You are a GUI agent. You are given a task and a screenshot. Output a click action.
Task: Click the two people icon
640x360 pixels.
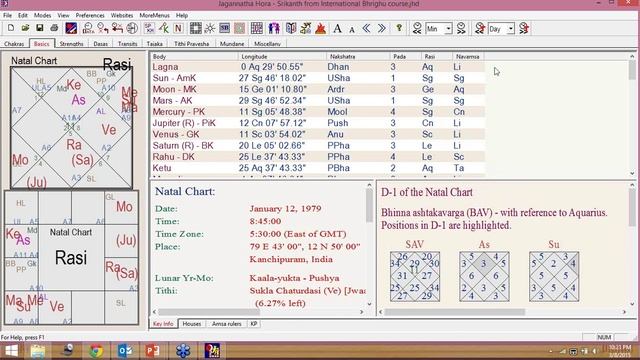click(274, 28)
